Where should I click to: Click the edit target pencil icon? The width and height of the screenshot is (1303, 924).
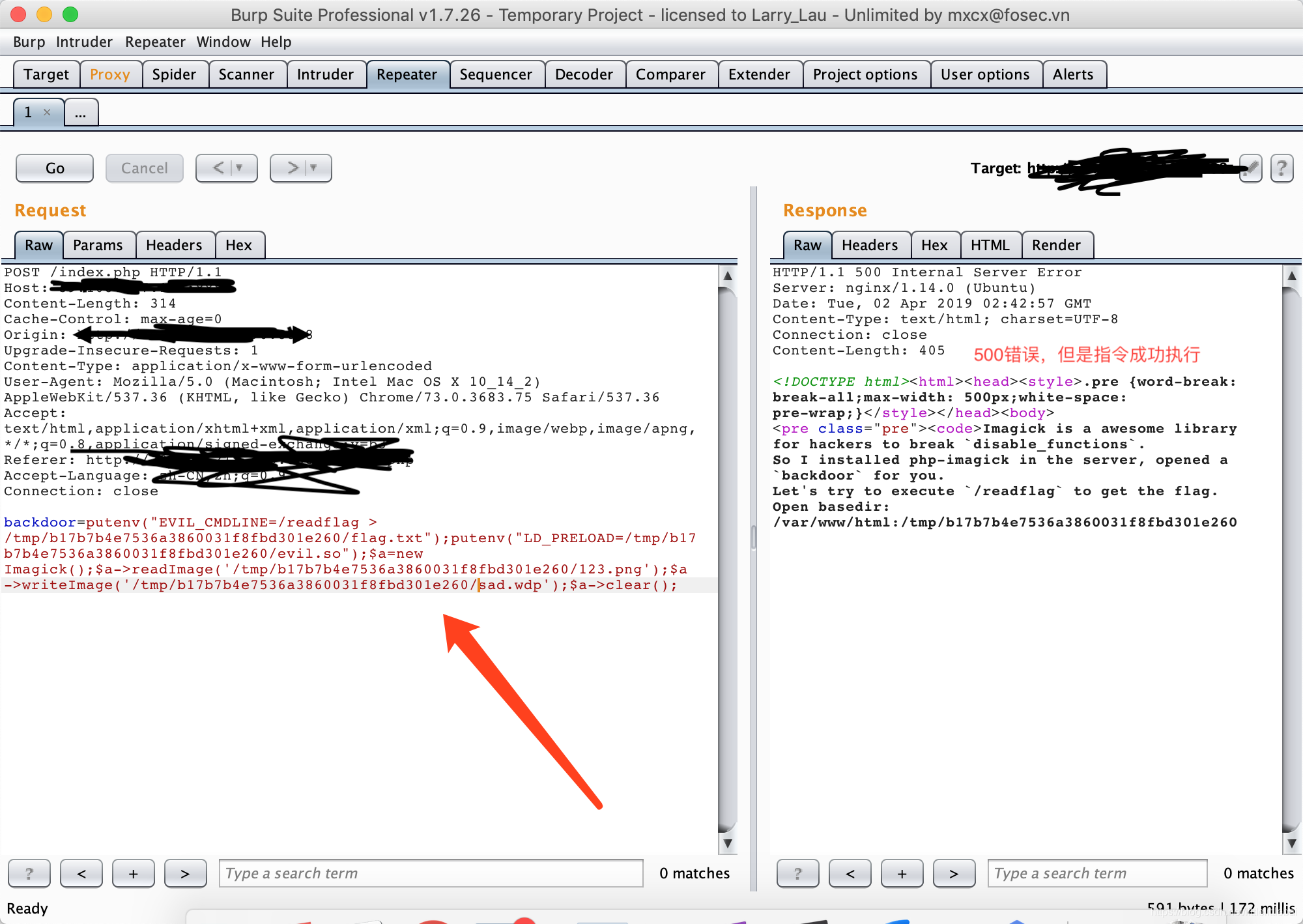click(1250, 169)
